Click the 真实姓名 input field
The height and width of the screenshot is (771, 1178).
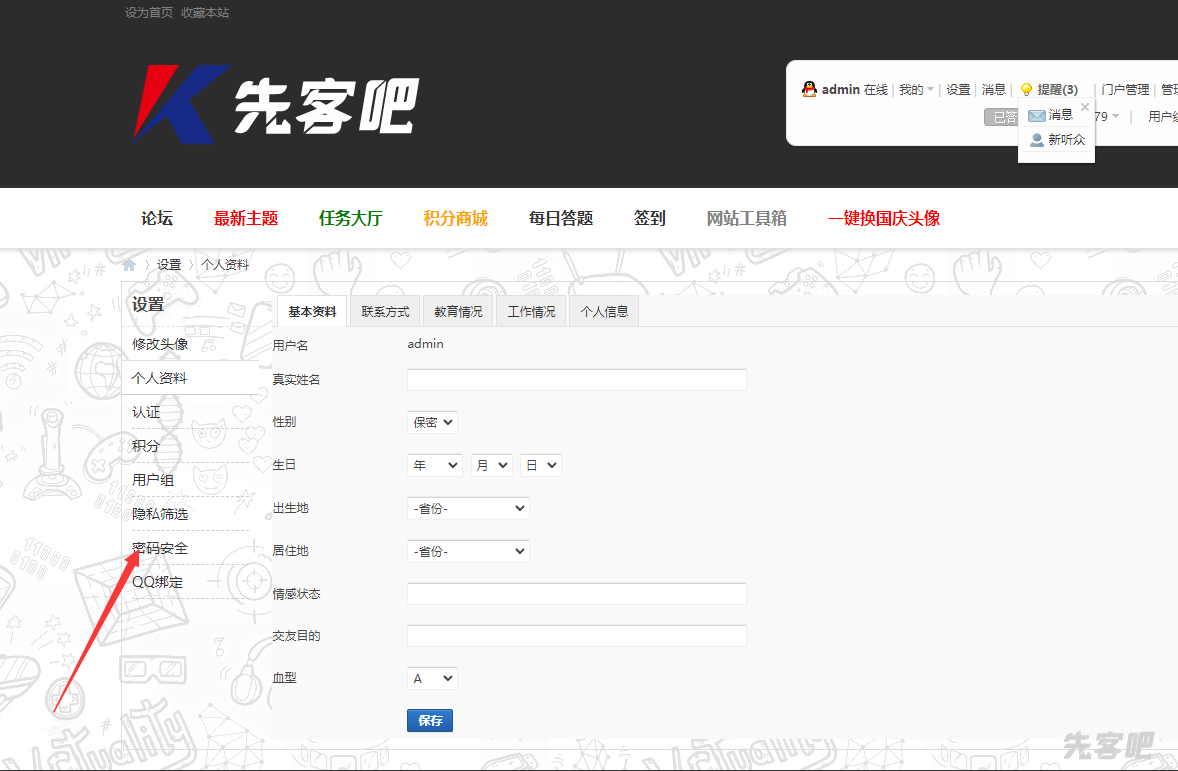(576, 380)
